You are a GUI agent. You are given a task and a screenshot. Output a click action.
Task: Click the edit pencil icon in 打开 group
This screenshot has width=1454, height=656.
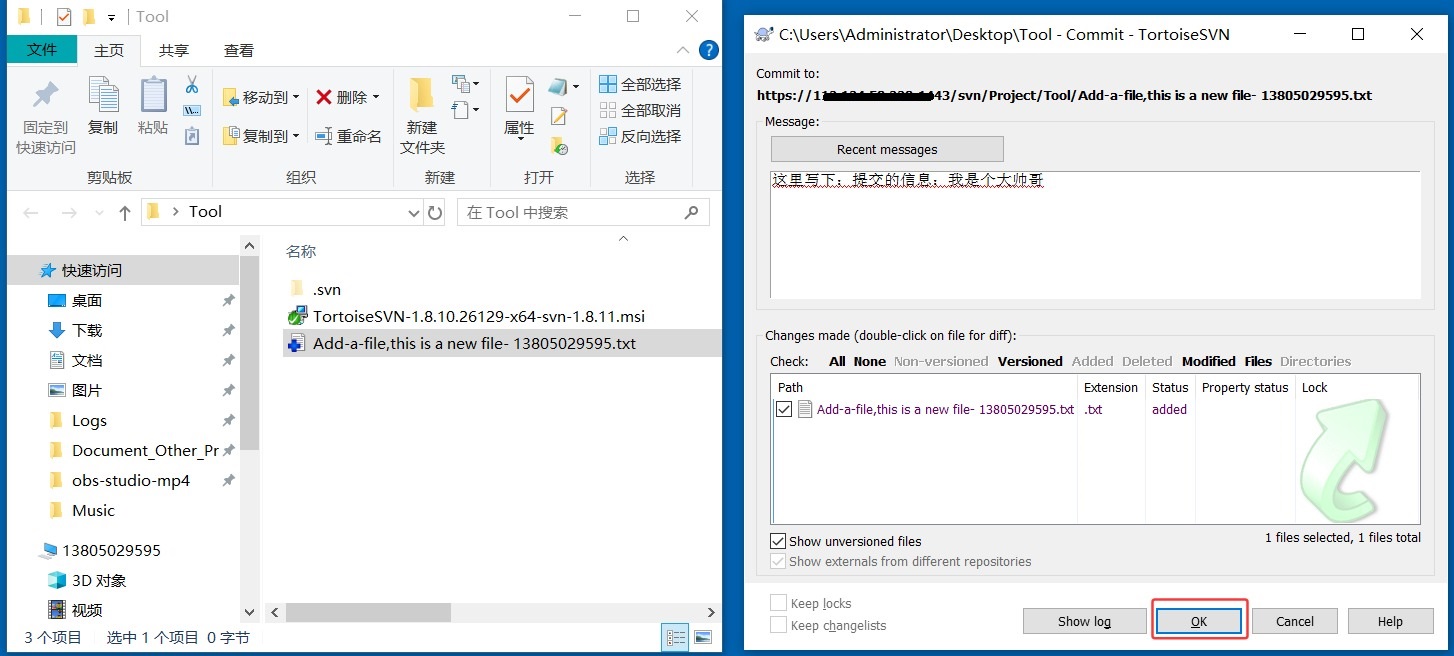(x=559, y=116)
